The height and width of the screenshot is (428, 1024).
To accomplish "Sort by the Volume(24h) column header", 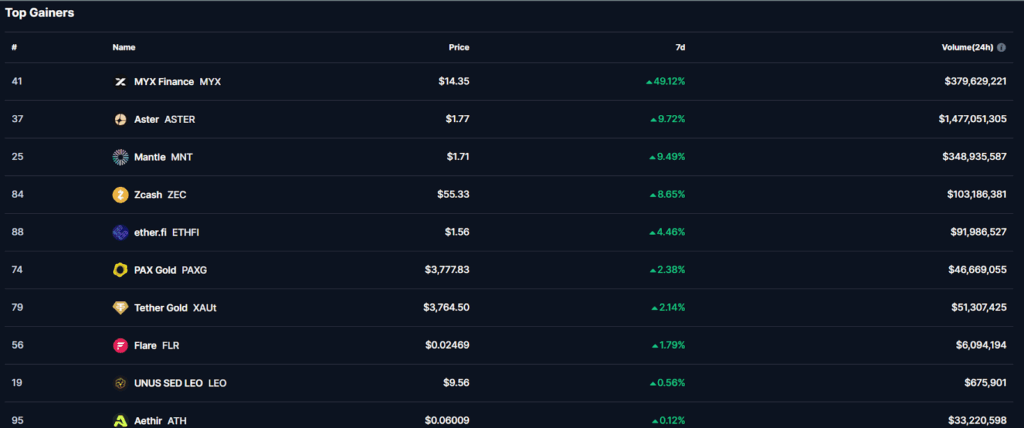I will (966, 47).
